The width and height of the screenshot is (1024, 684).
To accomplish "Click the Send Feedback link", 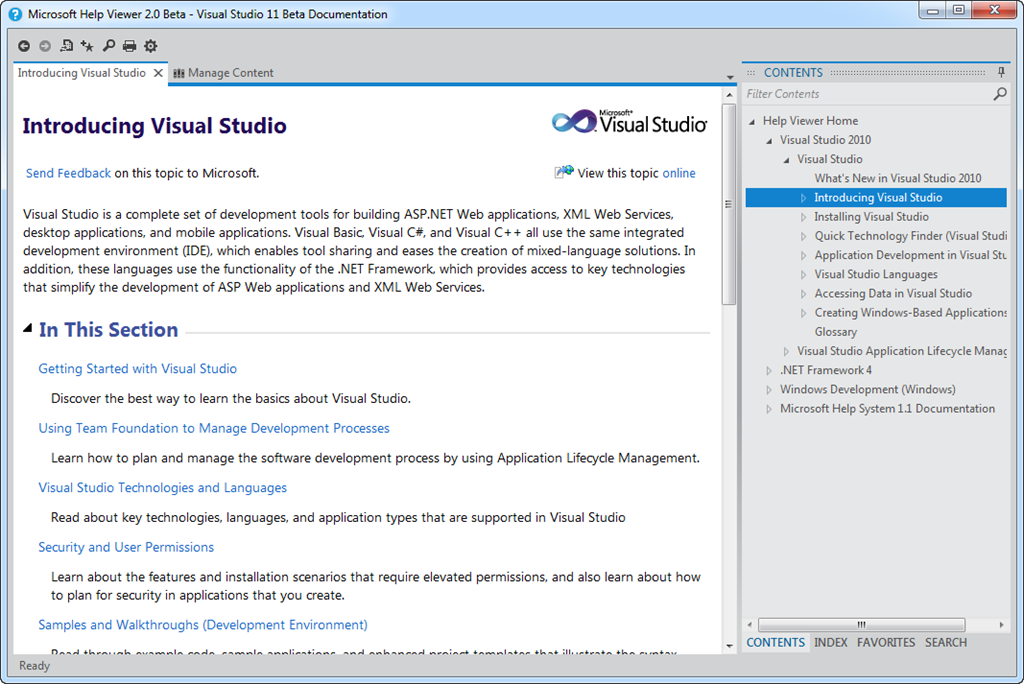I will click(69, 173).
